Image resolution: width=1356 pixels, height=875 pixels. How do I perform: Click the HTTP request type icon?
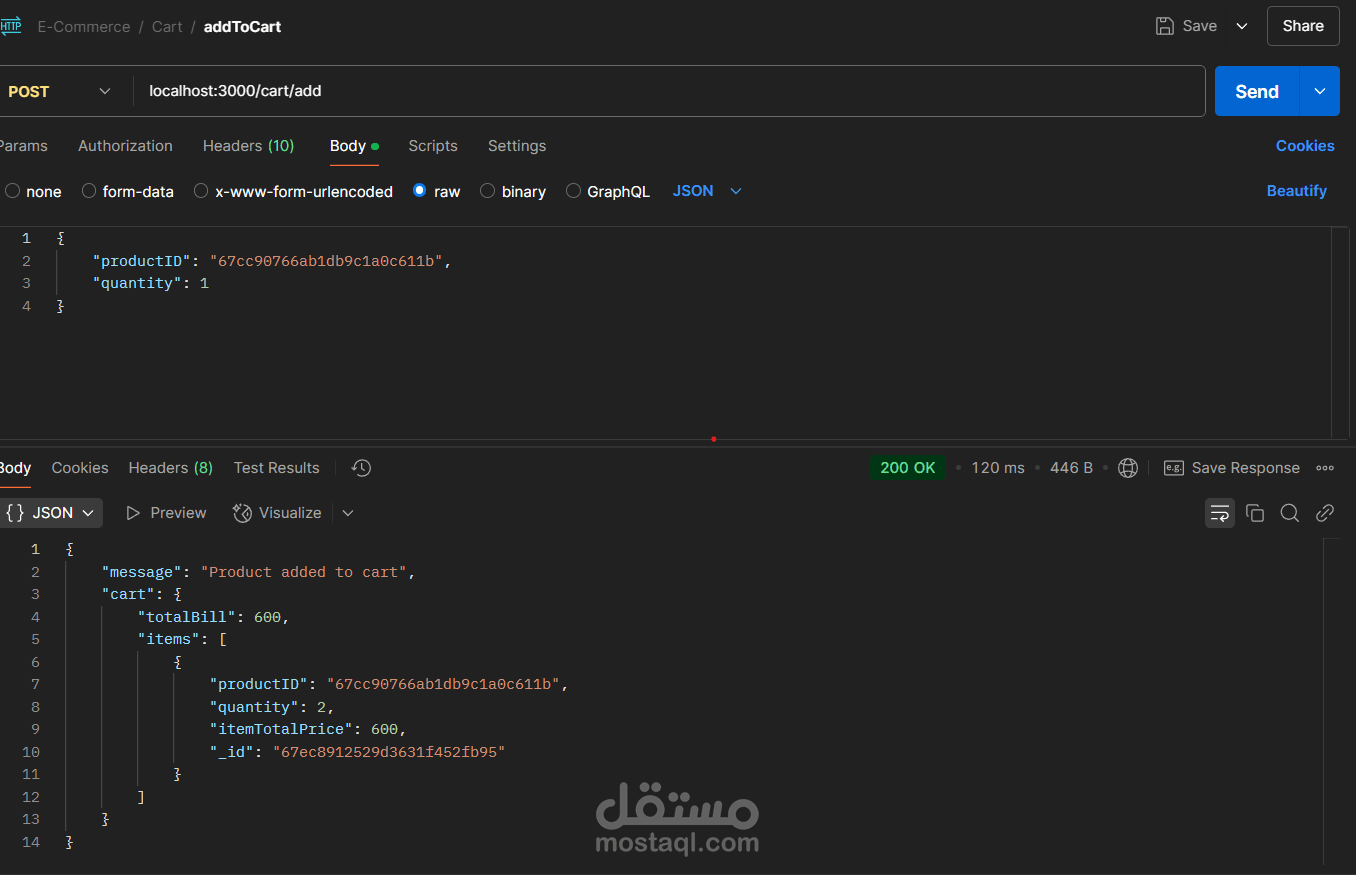coord(10,26)
